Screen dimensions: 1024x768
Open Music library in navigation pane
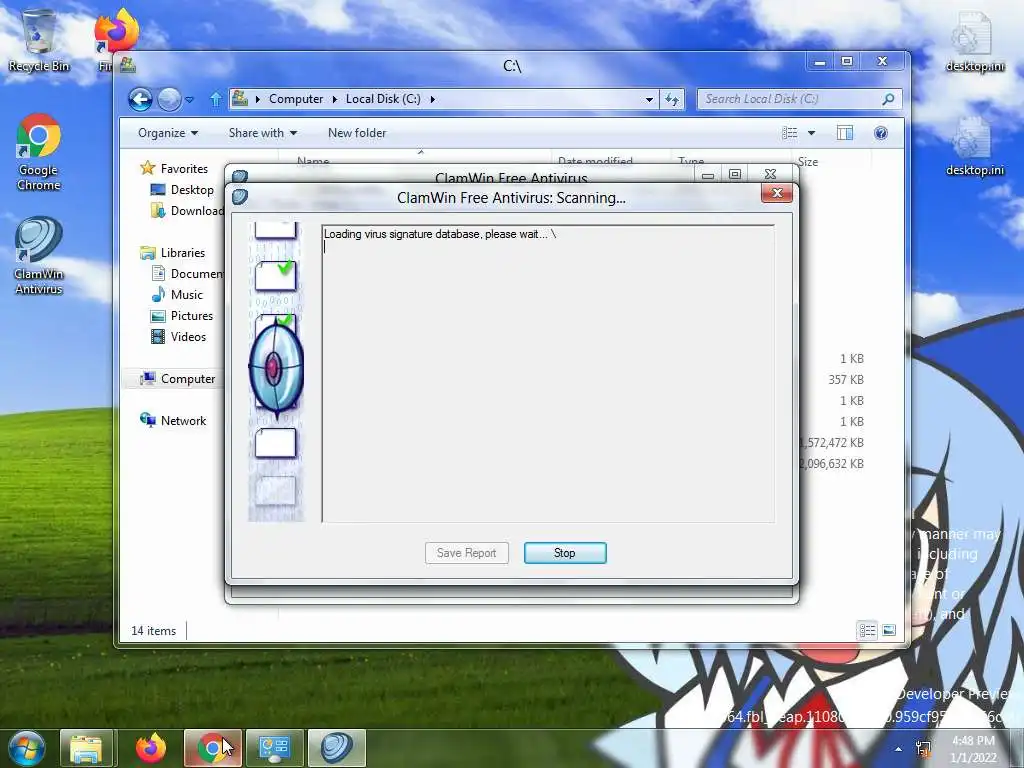[177, 295]
